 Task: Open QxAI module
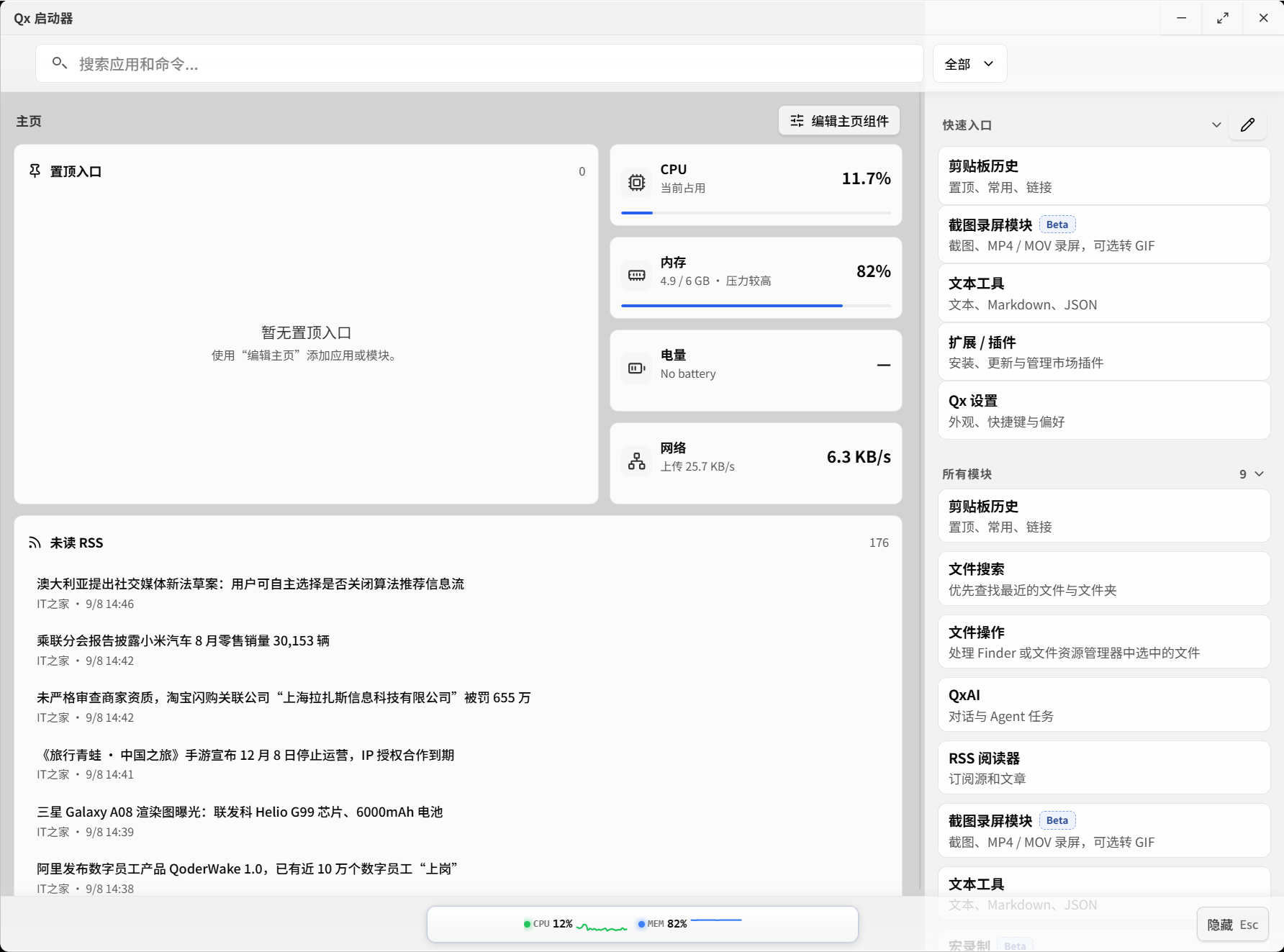coord(1103,704)
